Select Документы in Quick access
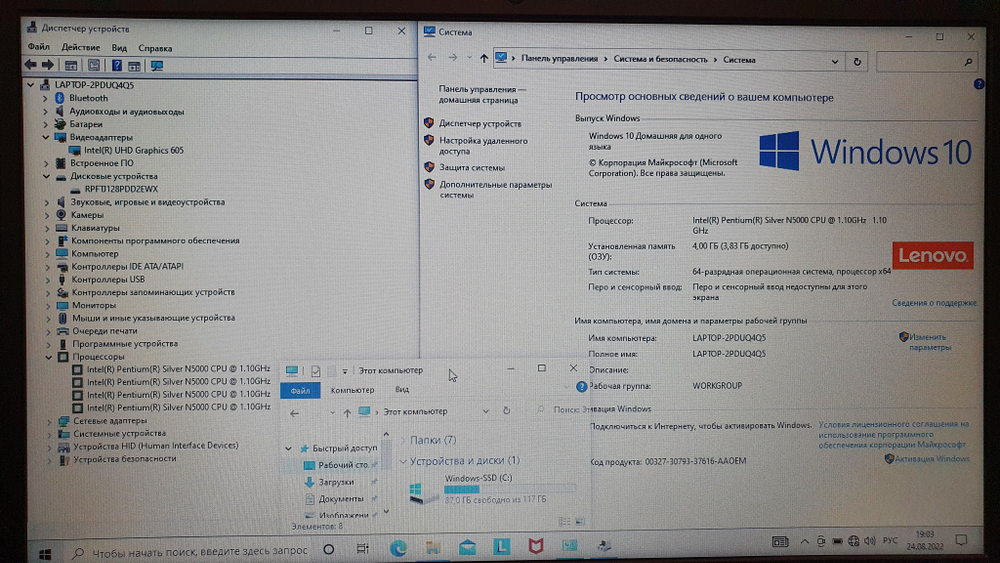1000x563 pixels. coord(341,499)
